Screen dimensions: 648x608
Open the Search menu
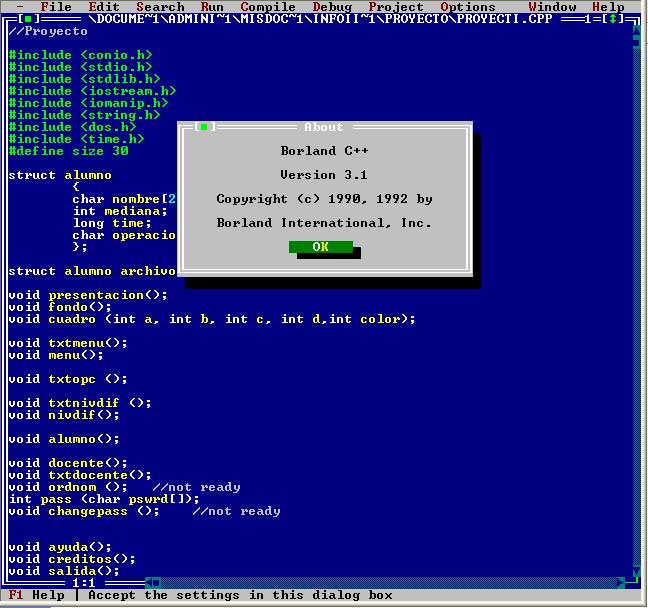click(160, 7)
